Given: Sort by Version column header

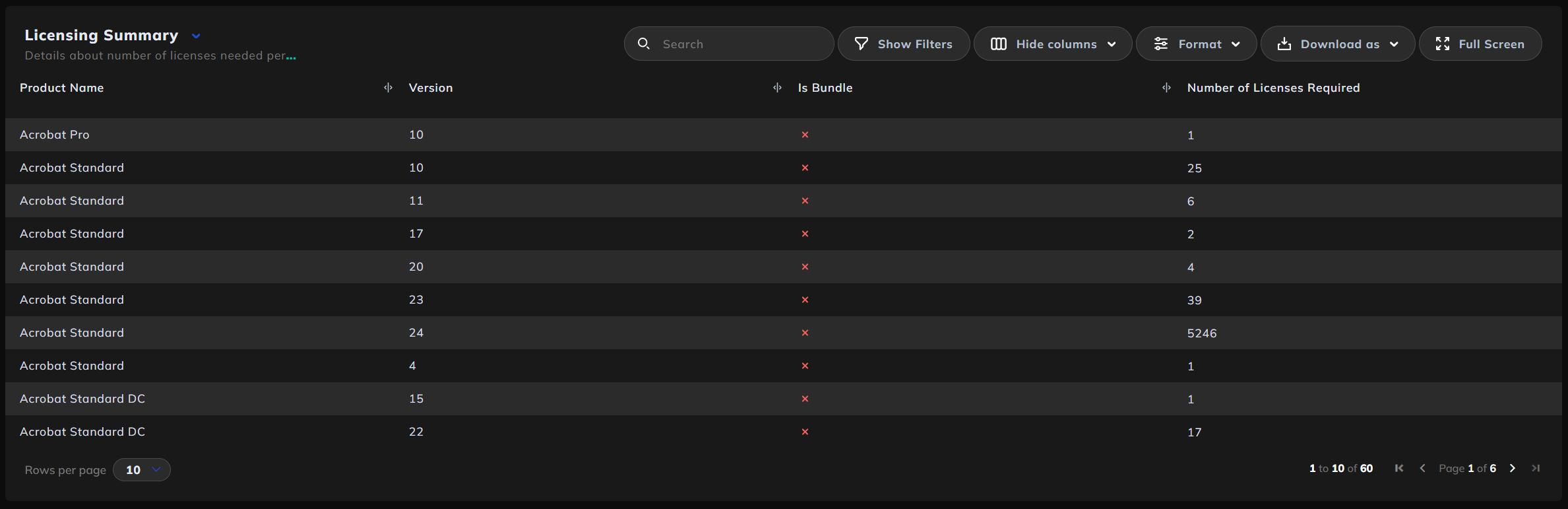Looking at the screenshot, I should (x=431, y=88).
